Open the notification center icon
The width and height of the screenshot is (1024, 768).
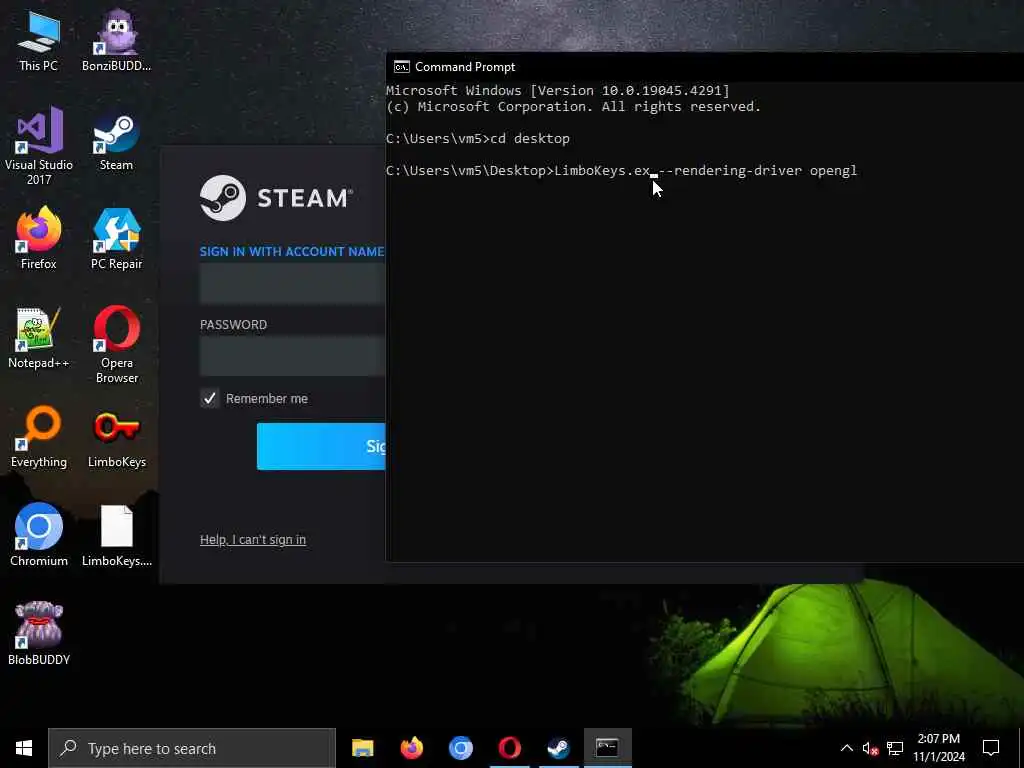pos(991,748)
